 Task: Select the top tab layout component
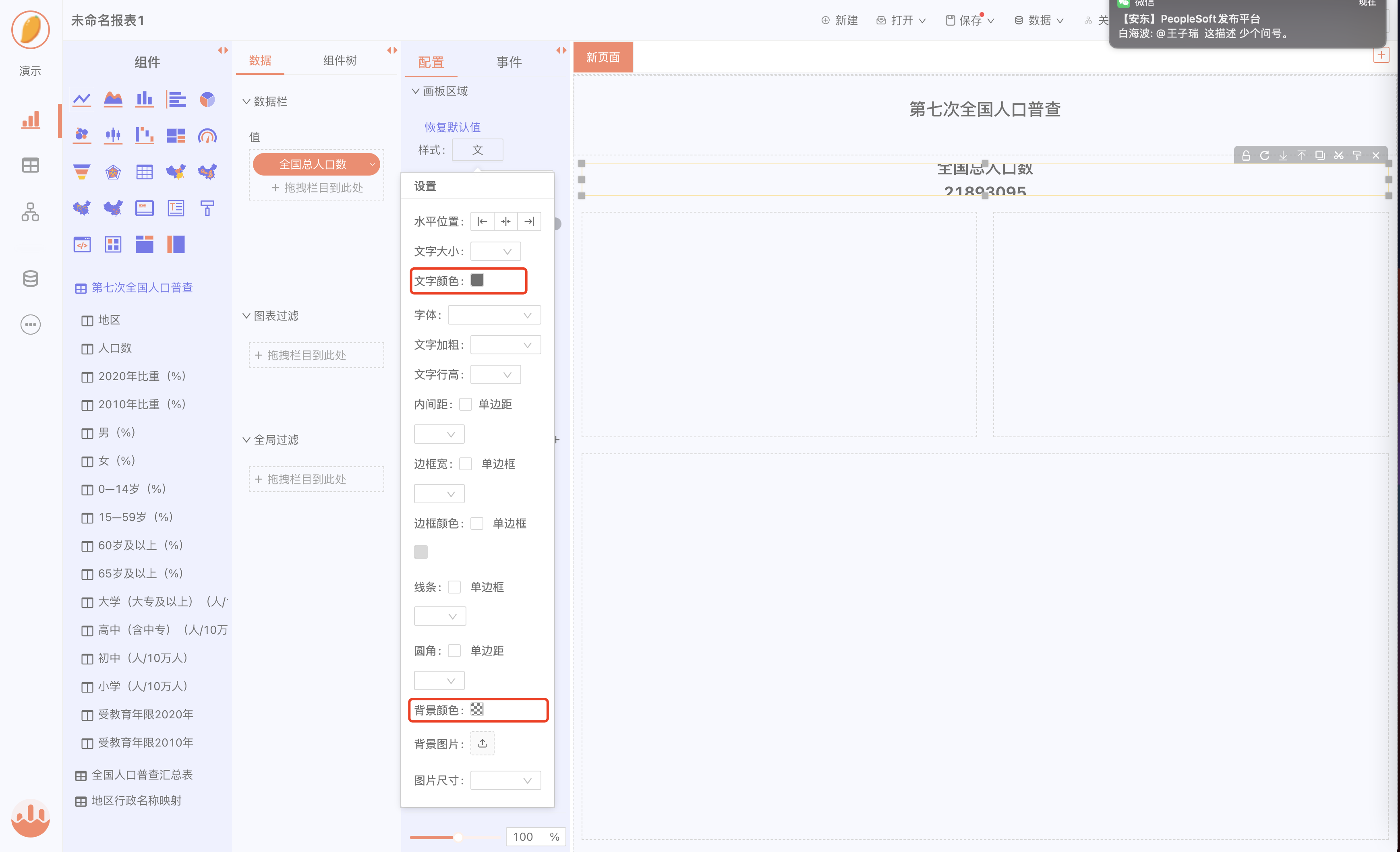(144, 244)
